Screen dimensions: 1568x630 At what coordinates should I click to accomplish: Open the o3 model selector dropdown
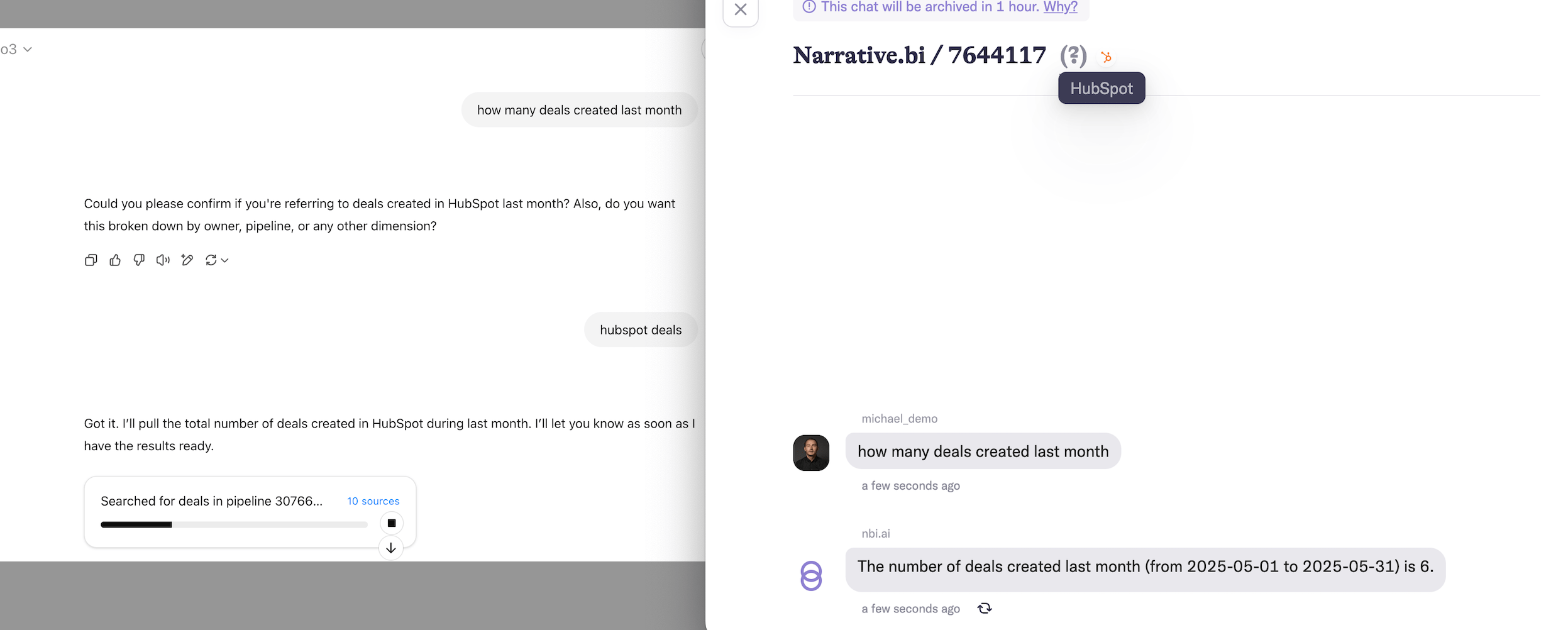point(16,49)
